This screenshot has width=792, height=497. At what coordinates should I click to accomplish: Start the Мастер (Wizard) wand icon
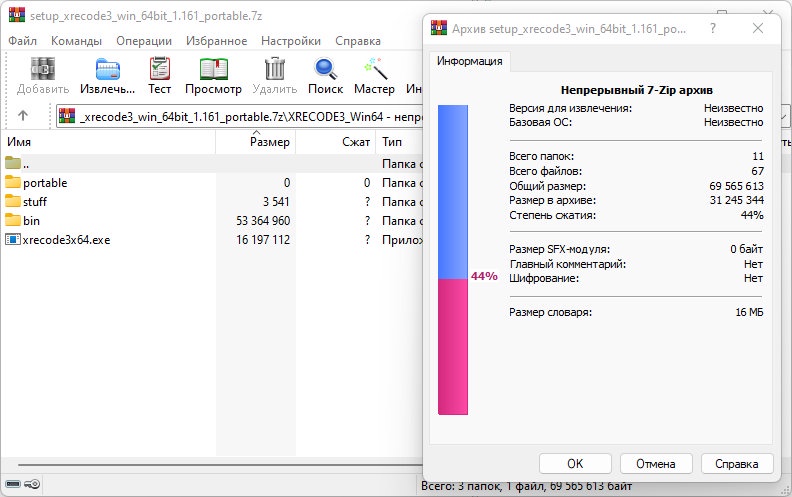[375, 69]
